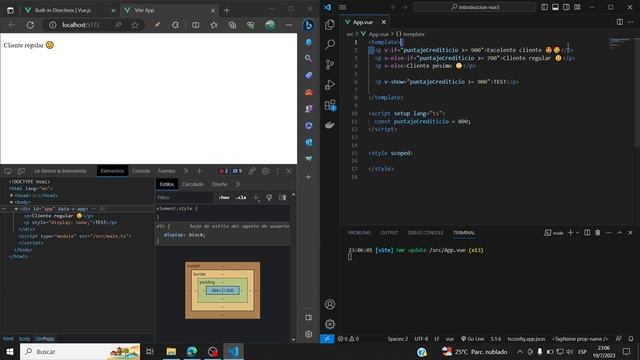Open the Source Control view in VS Code
Image resolution: width=640 pixels, height=360 pixels.
pyautogui.click(x=330, y=64)
